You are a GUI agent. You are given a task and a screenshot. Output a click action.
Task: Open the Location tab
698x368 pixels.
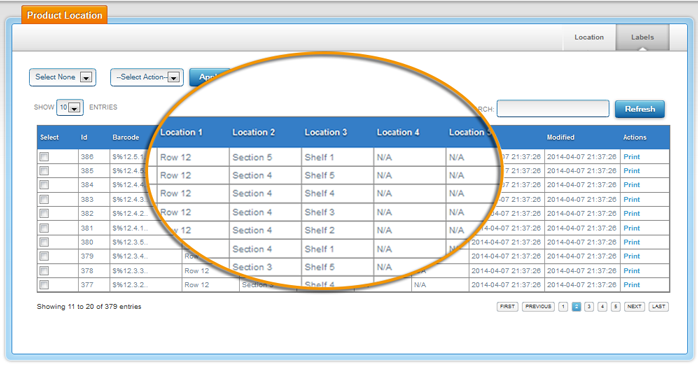tap(589, 37)
